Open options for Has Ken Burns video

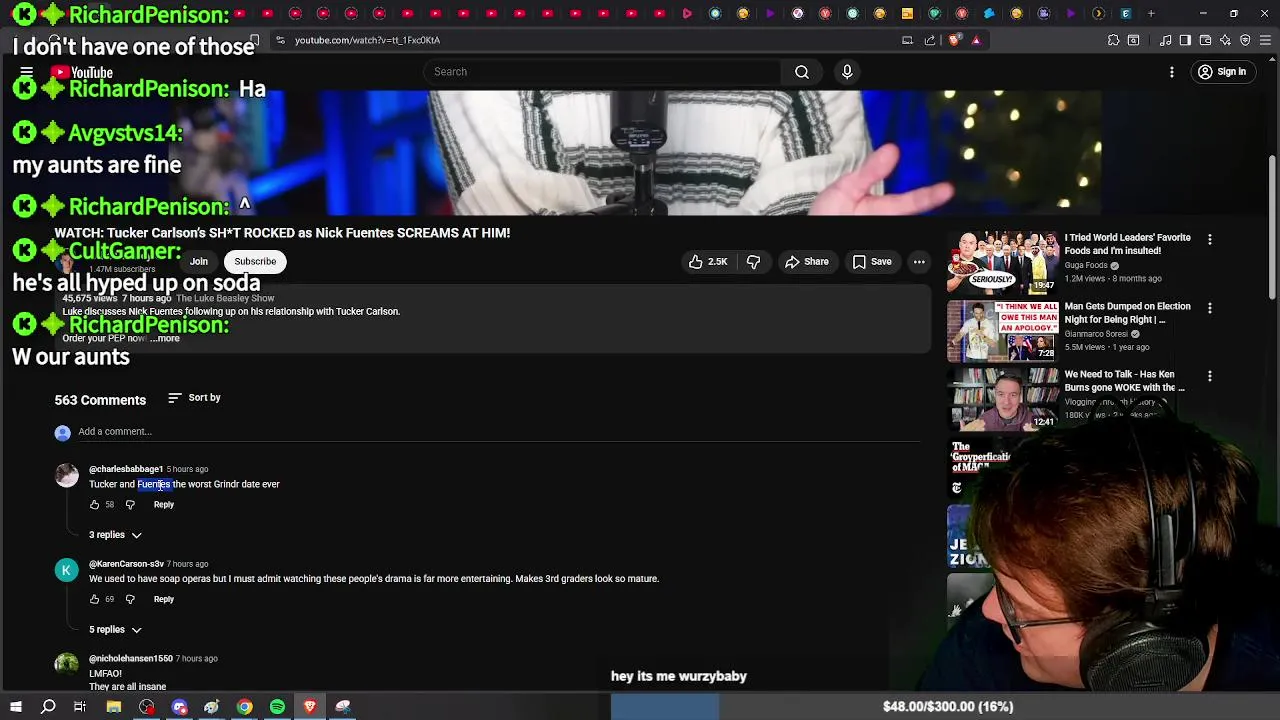point(1210,376)
